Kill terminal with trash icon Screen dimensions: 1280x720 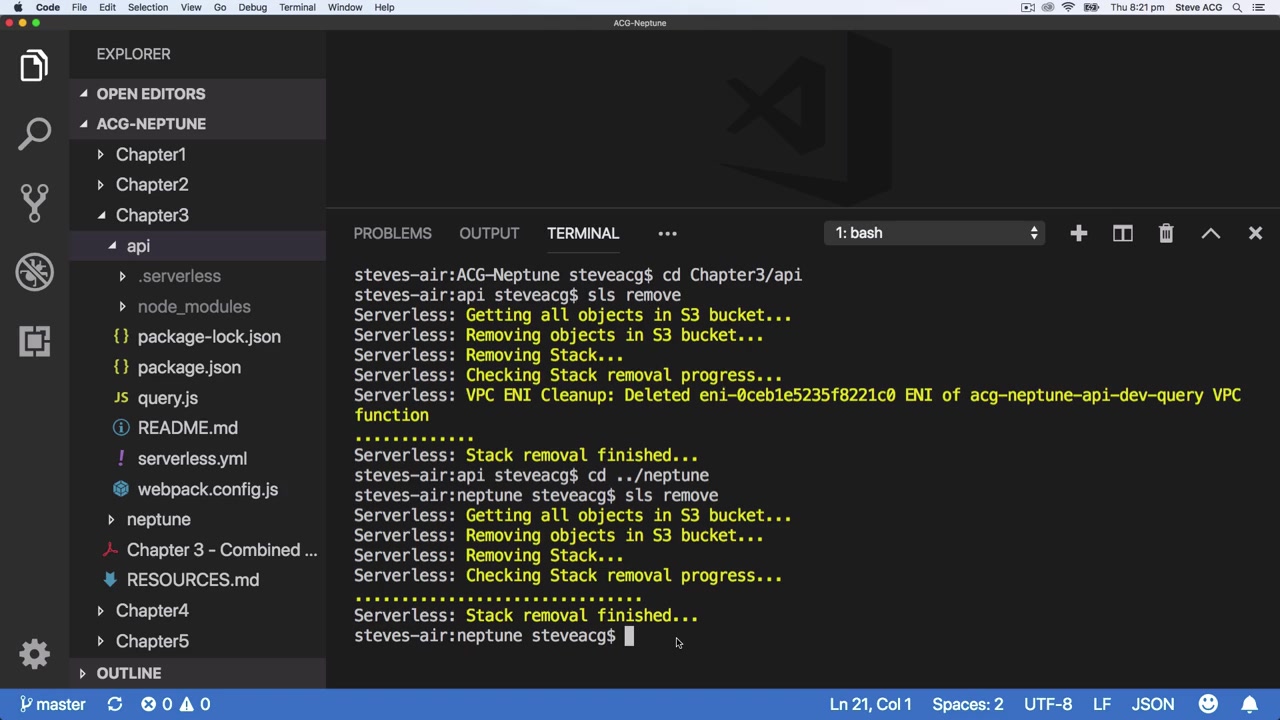(x=1166, y=233)
